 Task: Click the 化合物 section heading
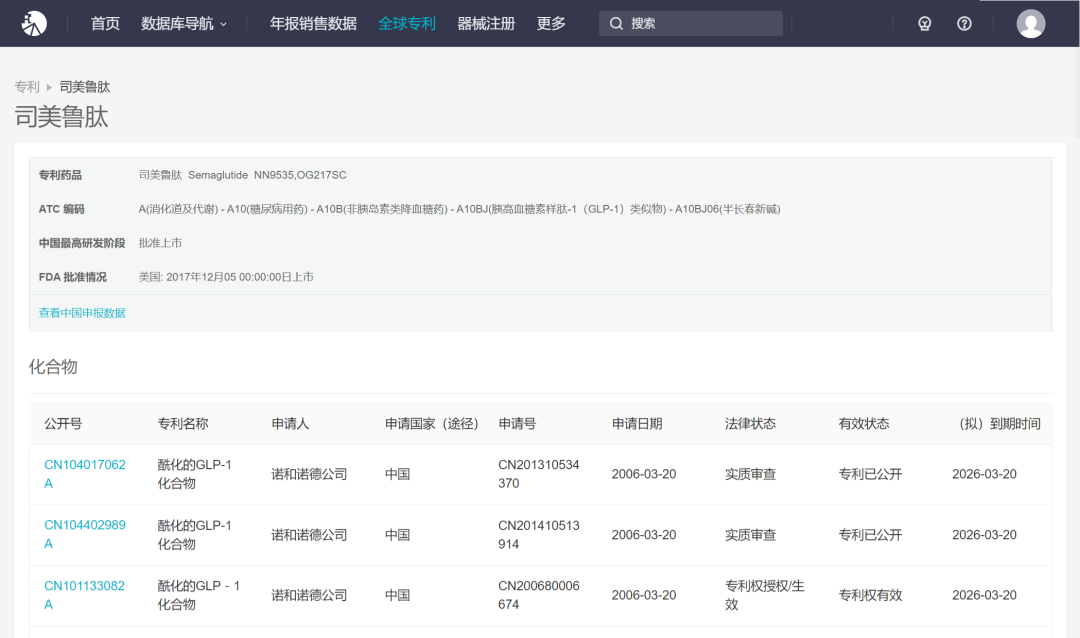tap(53, 367)
